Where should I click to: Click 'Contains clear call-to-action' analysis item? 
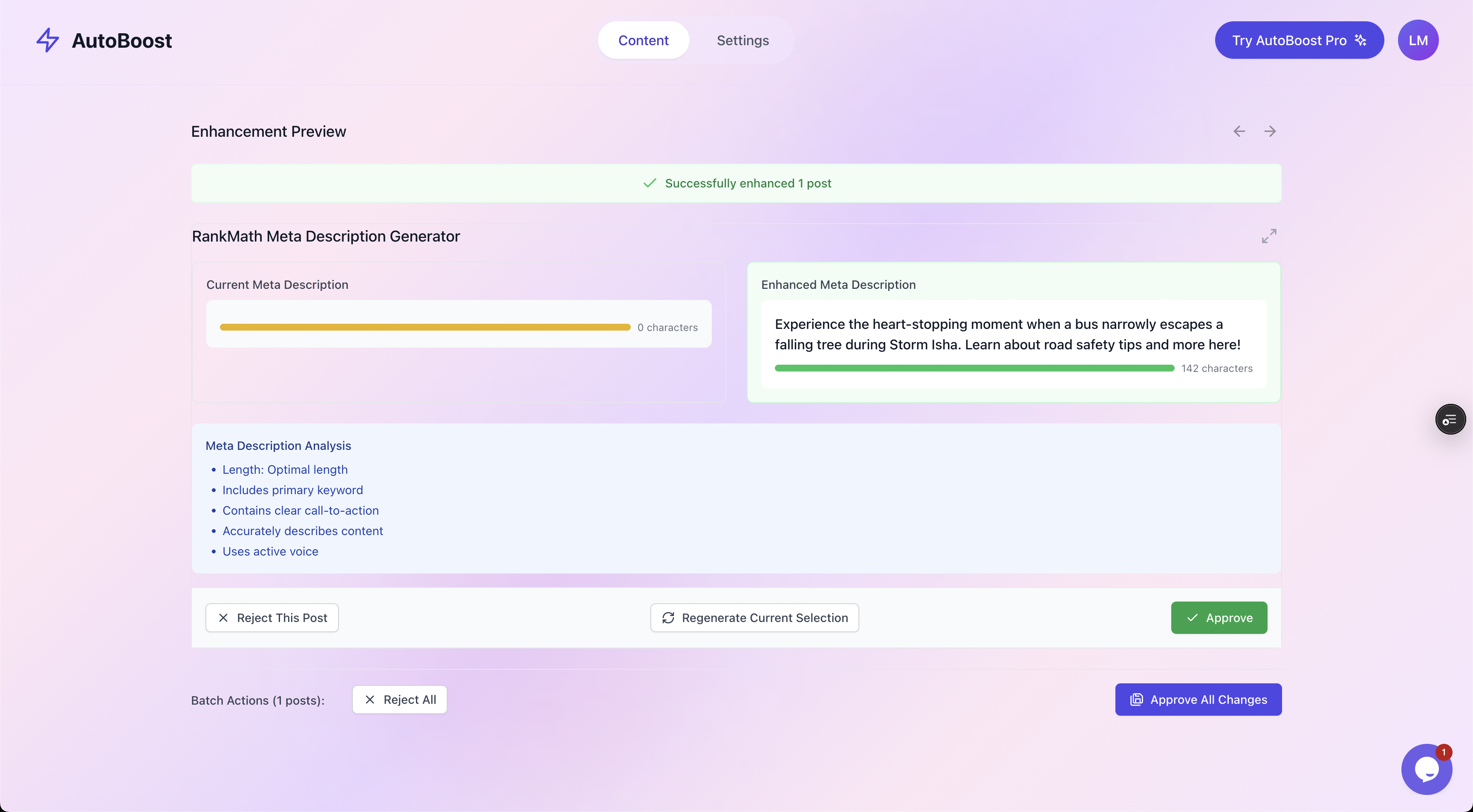pos(301,511)
